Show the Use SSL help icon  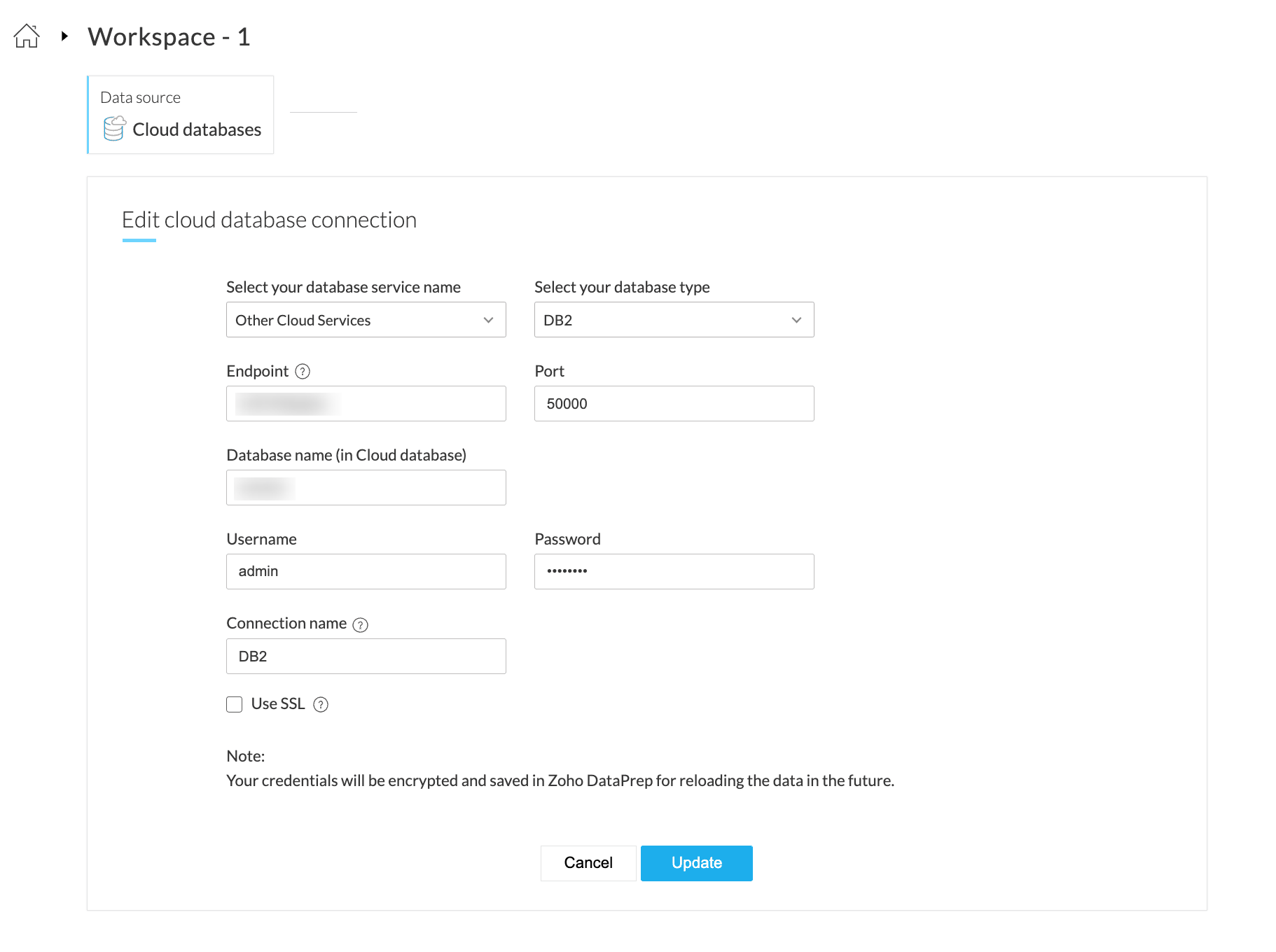321,705
